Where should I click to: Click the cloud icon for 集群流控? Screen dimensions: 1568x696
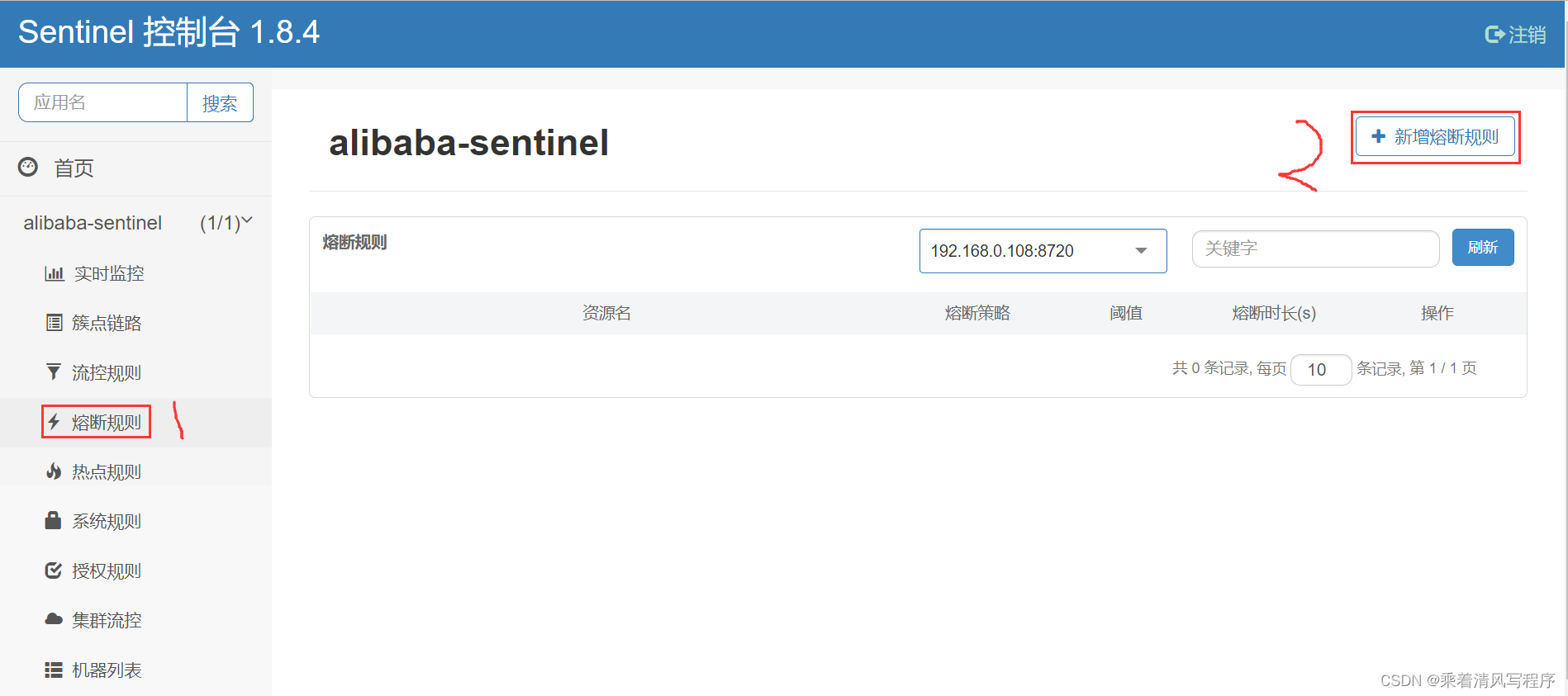click(54, 619)
